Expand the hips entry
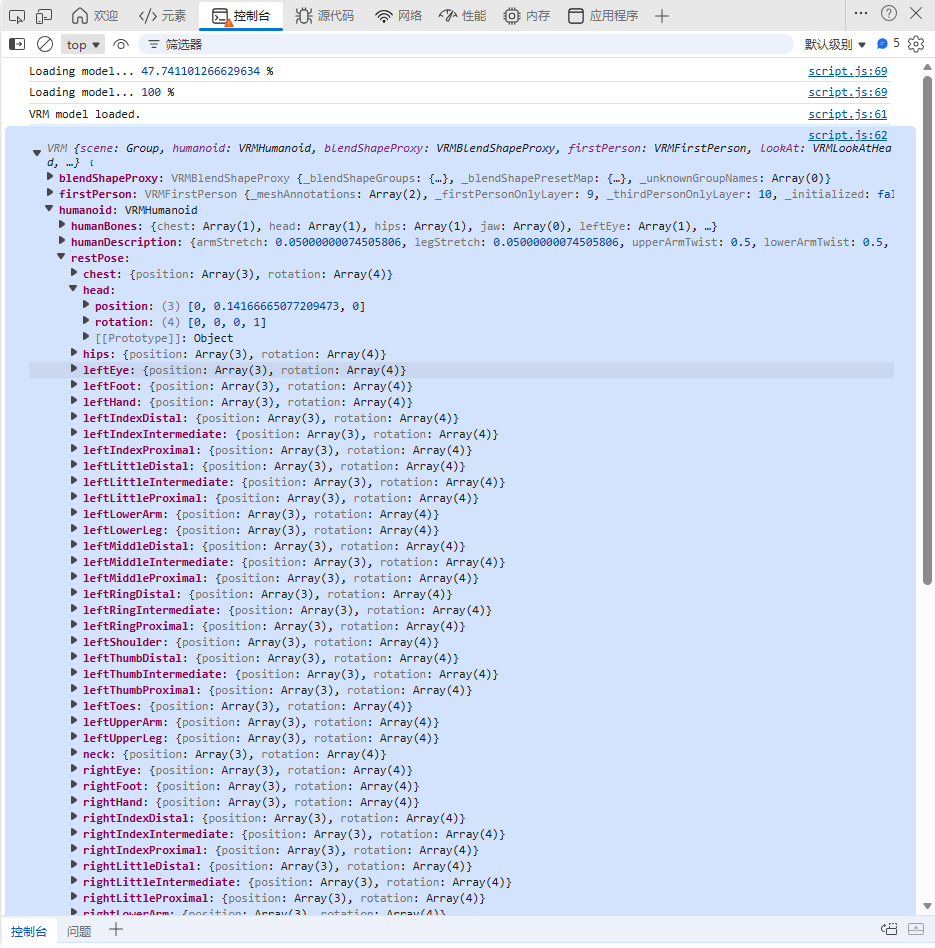This screenshot has width=935, height=948. coord(74,352)
